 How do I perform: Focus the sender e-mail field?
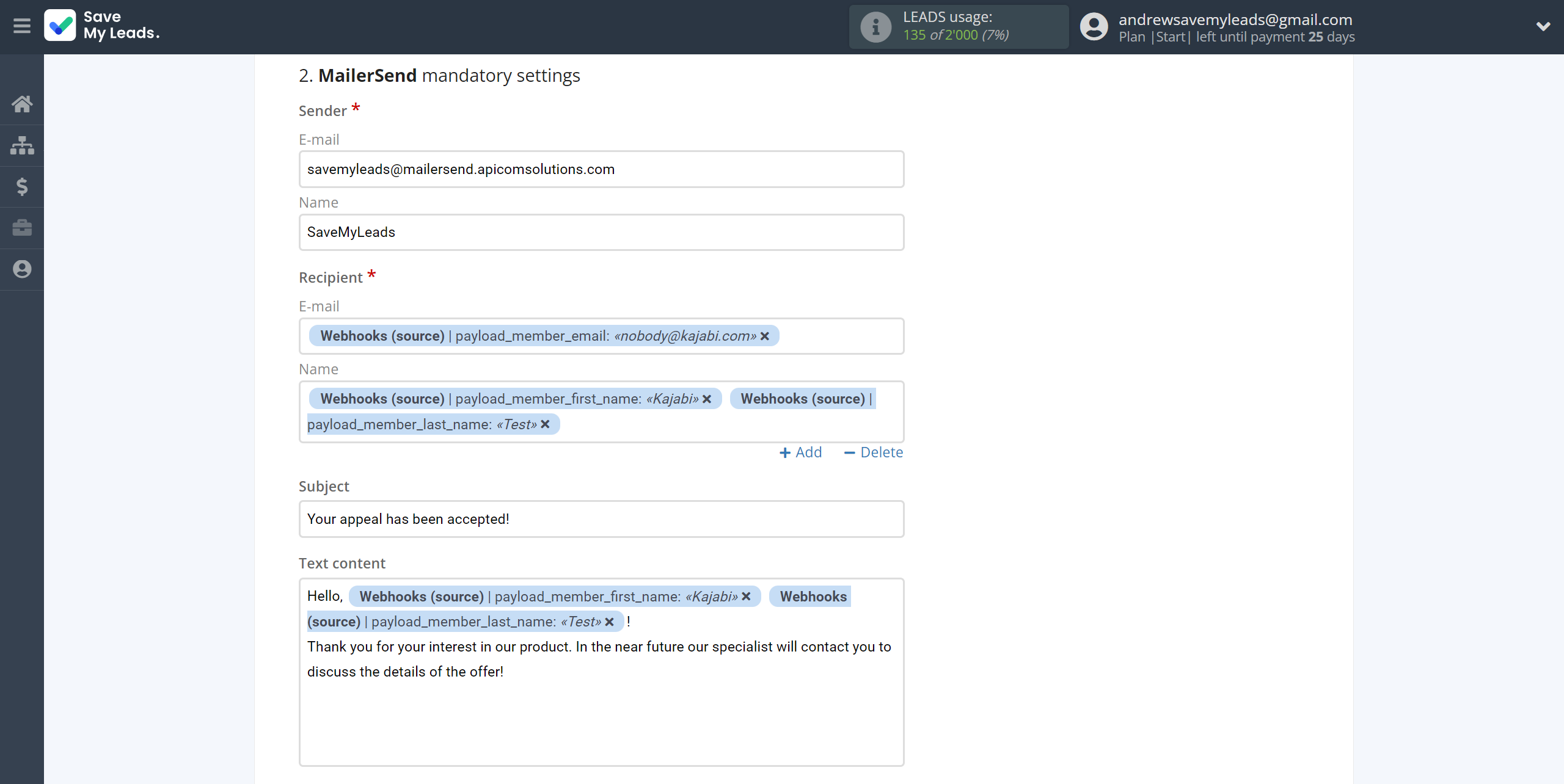(601, 169)
